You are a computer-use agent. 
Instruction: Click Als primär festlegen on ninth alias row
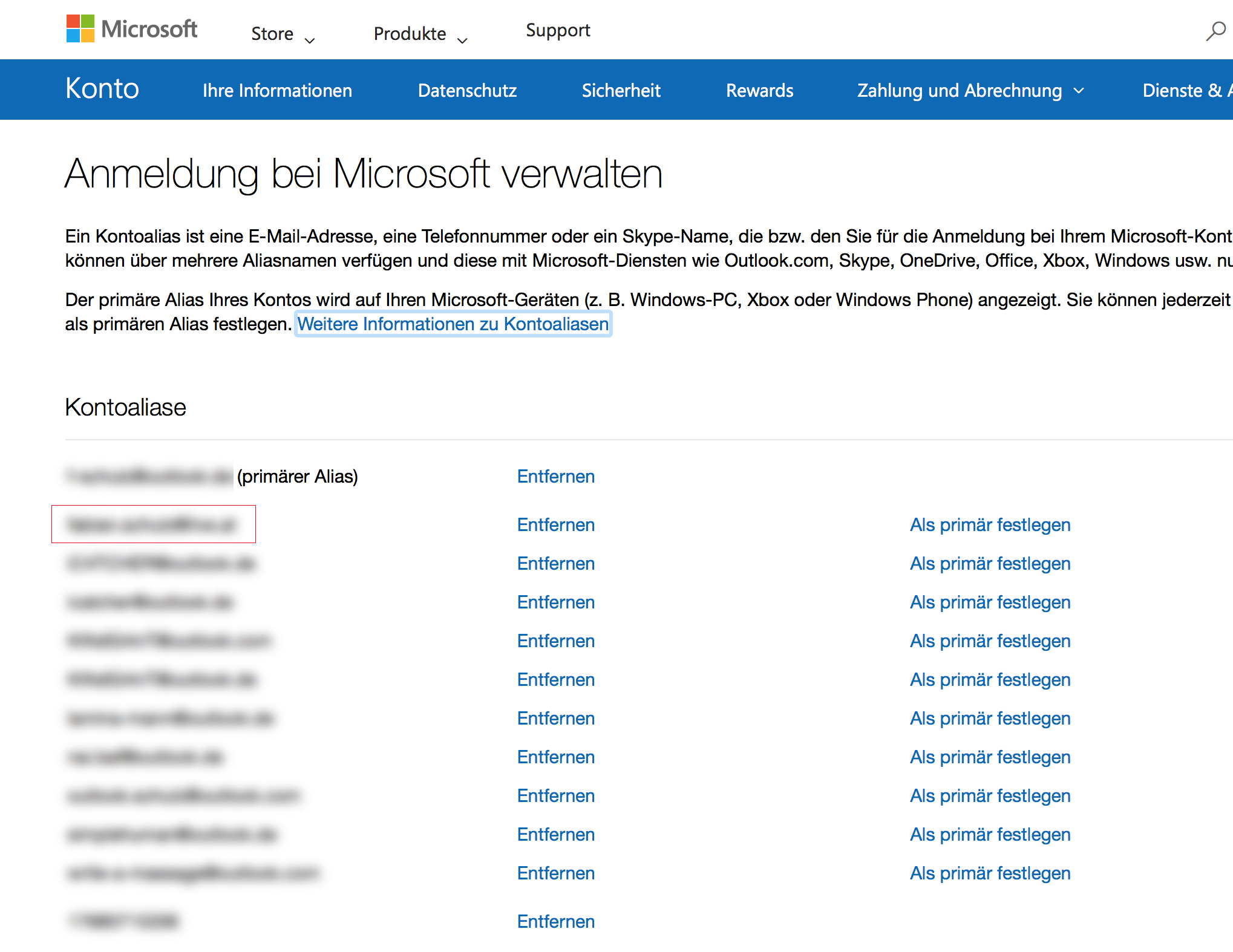coord(990,796)
